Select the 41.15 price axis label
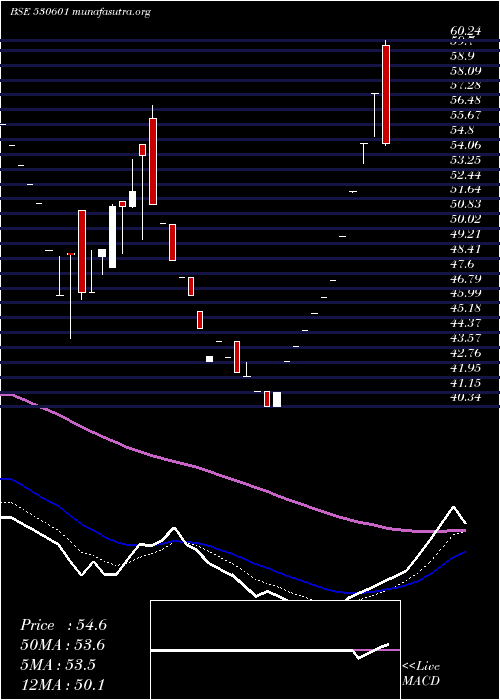Image resolution: width=500 pixels, height=700 pixels. 466,383
